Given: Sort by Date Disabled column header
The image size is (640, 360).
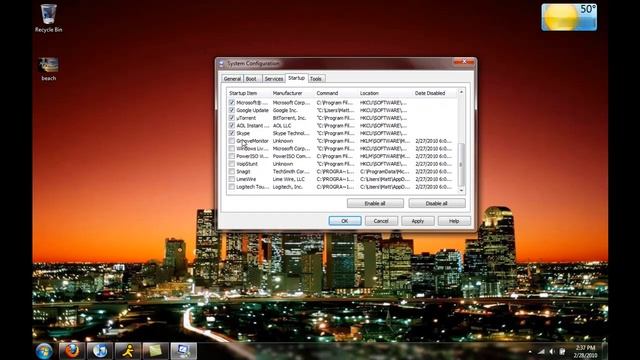Looking at the screenshot, I should [434, 93].
